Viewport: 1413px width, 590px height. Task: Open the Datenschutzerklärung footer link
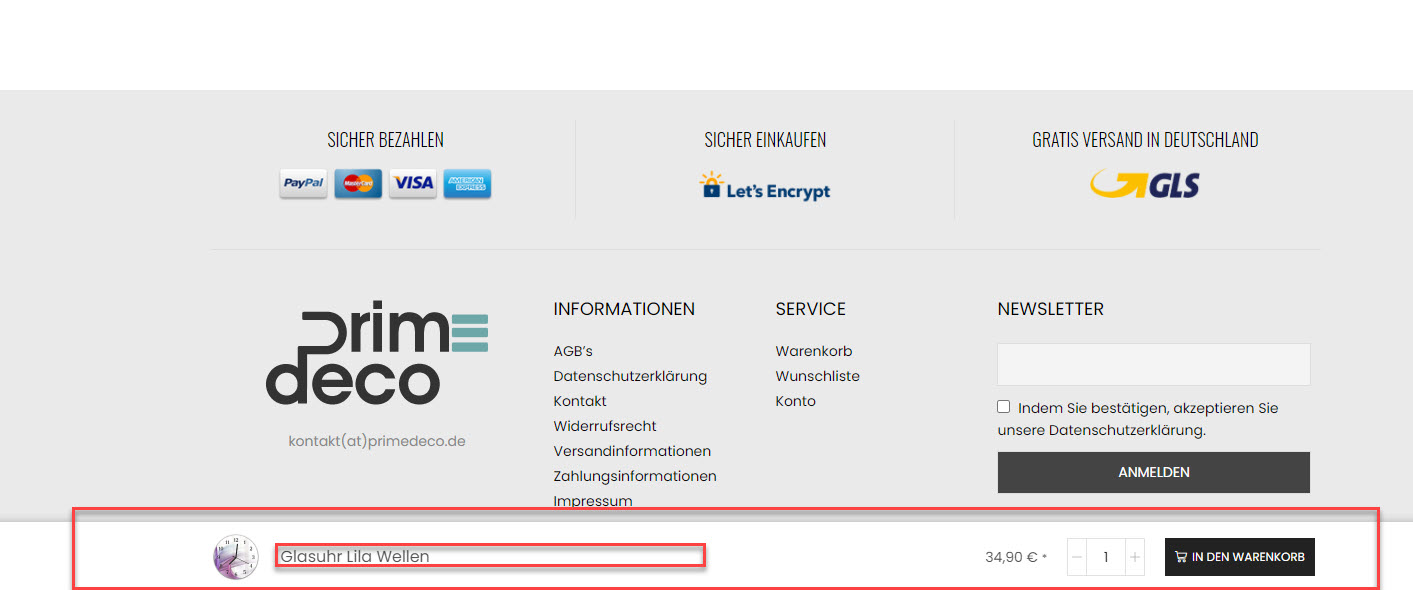[630, 376]
